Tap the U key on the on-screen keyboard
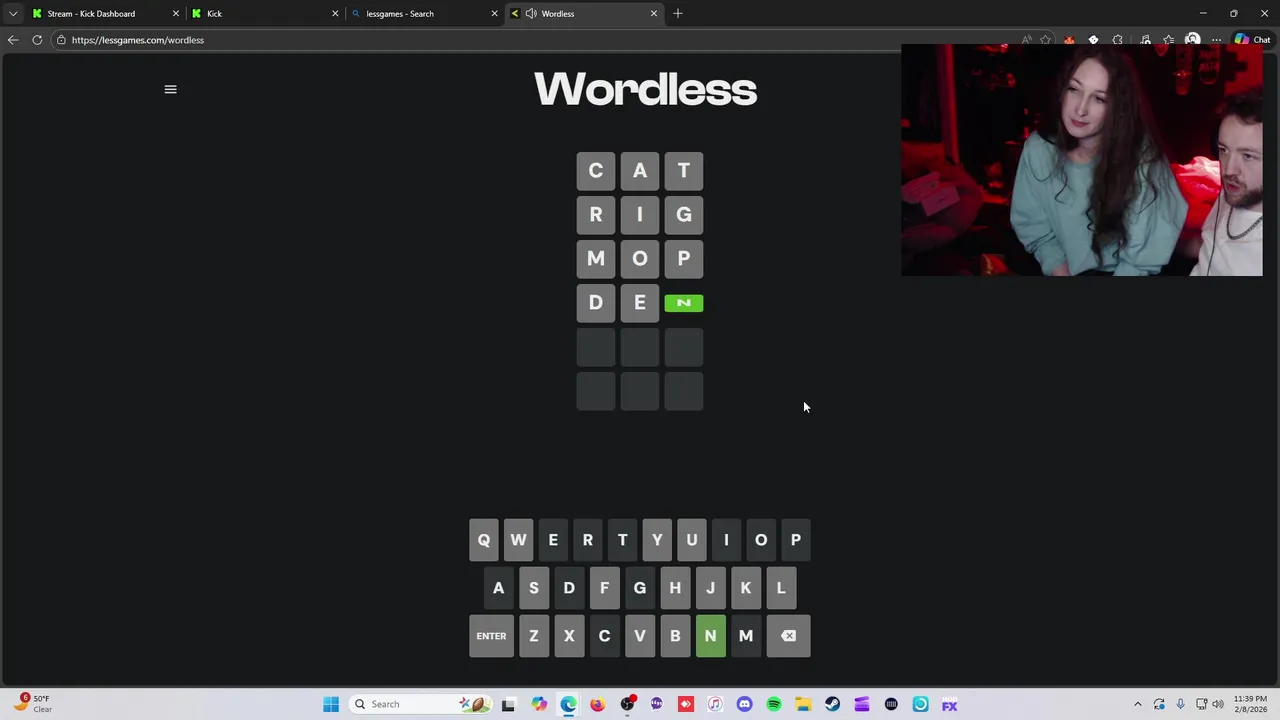The height and width of the screenshot is (720, 1280). (x=692, y=540)
